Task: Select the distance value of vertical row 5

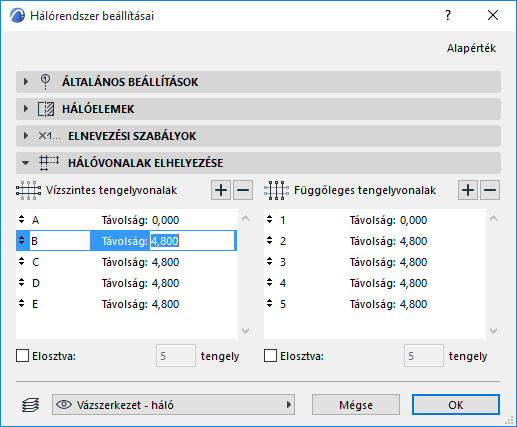Action: [413, 304]
